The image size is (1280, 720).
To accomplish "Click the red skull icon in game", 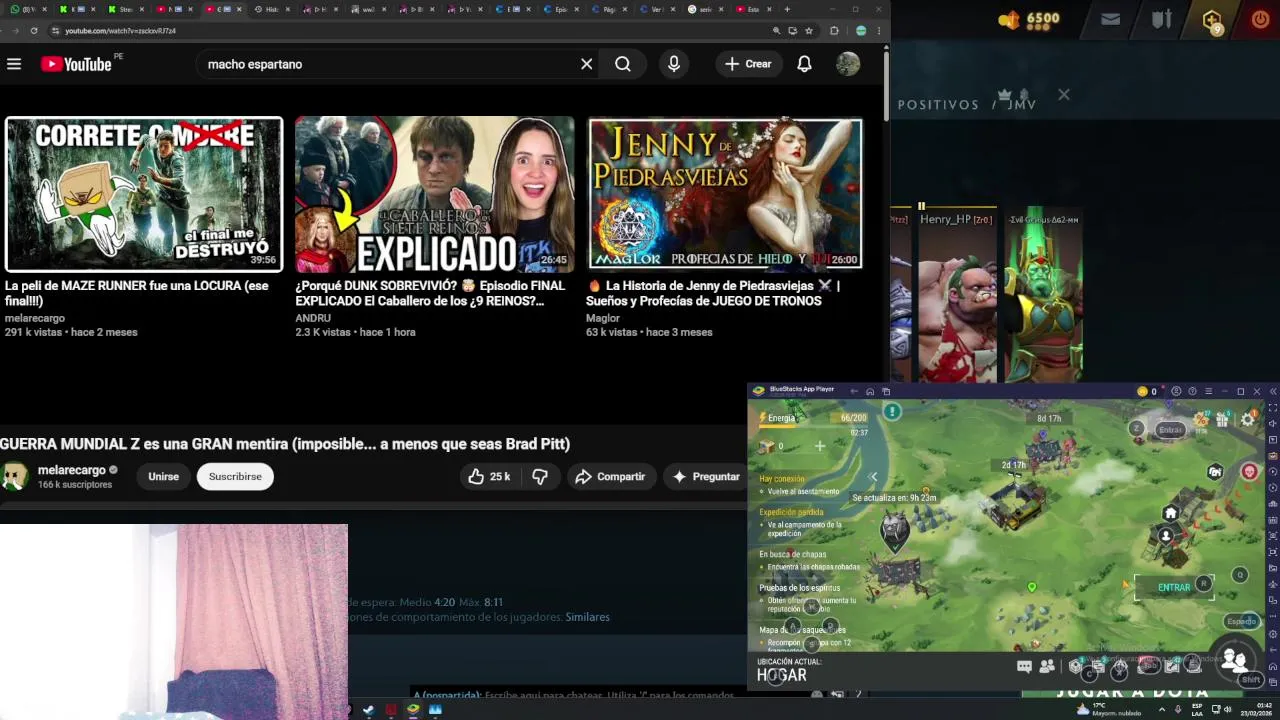I will (1250, 471).
